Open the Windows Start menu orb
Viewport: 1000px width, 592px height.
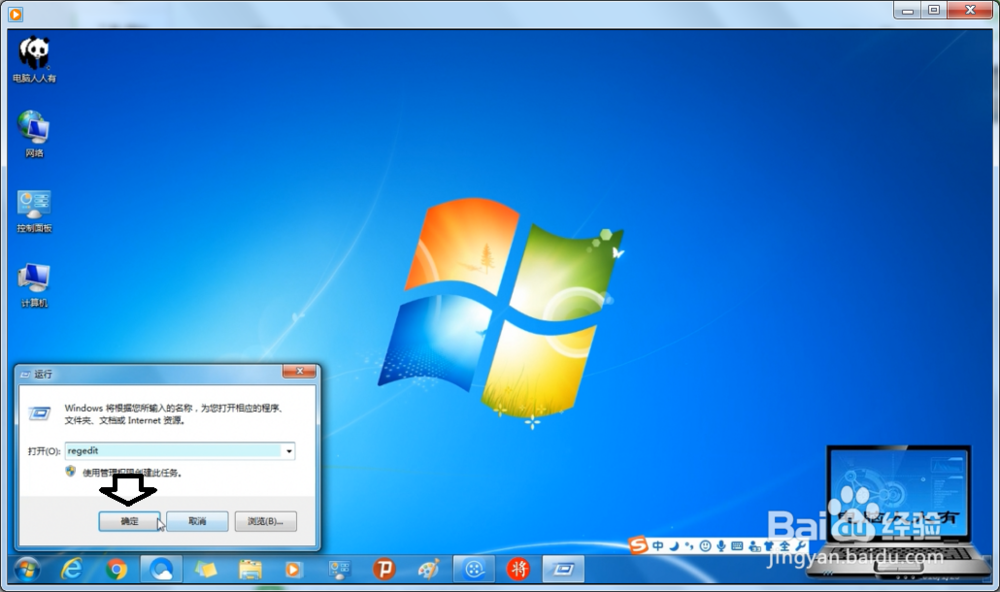[27, 569]
